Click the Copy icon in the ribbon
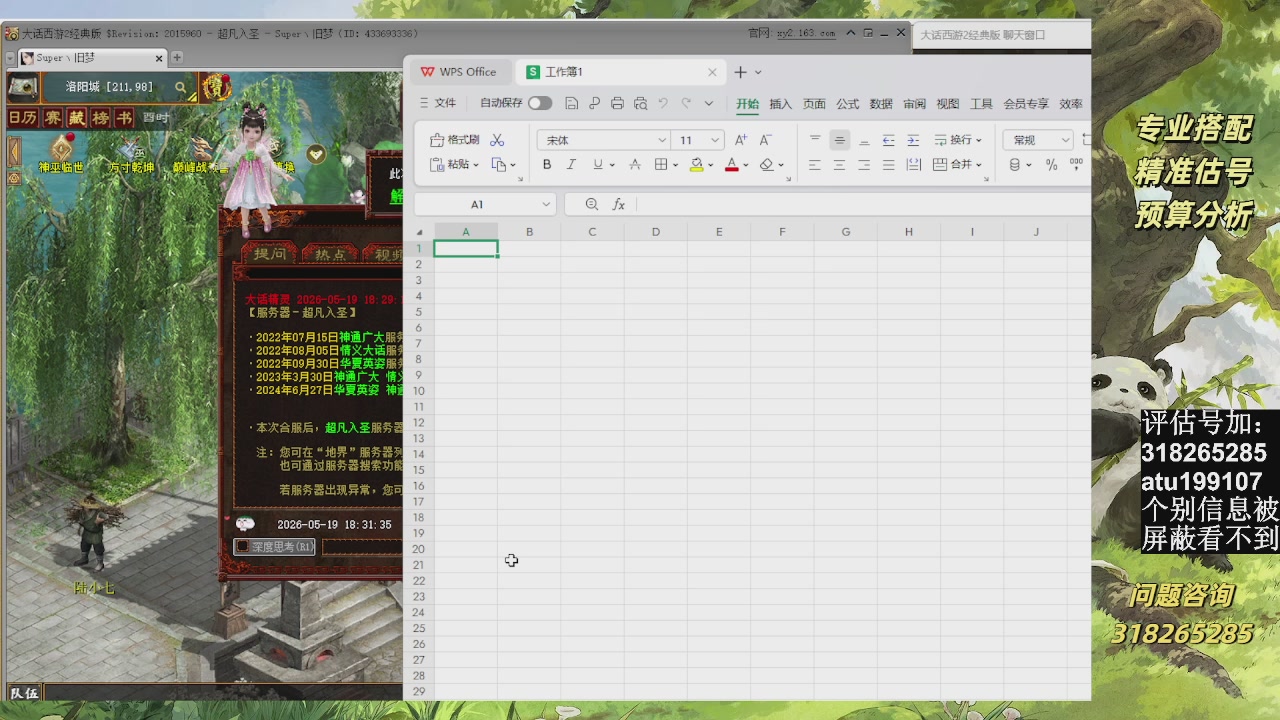1280x720 pixels. (499, 165)
